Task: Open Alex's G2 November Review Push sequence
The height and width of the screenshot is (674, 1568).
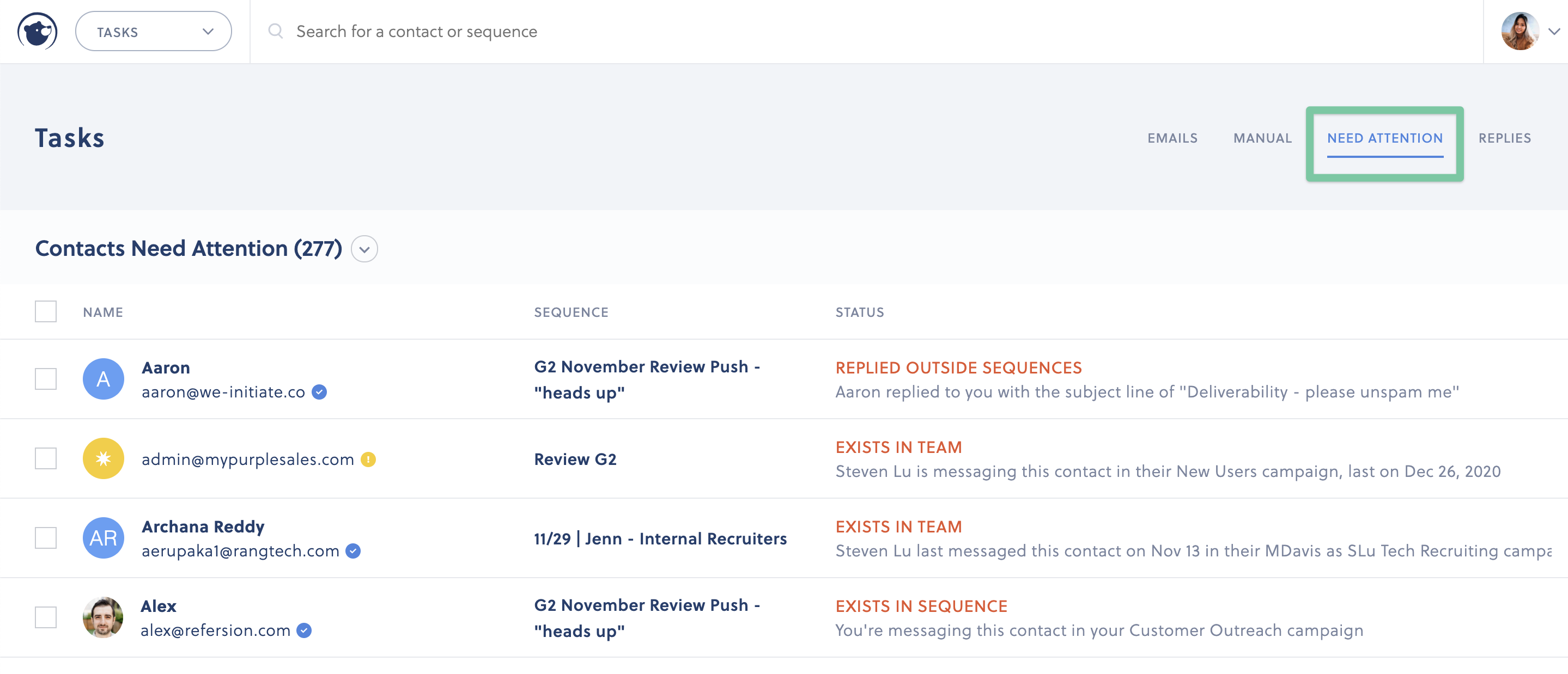Action: pos(647,618)
